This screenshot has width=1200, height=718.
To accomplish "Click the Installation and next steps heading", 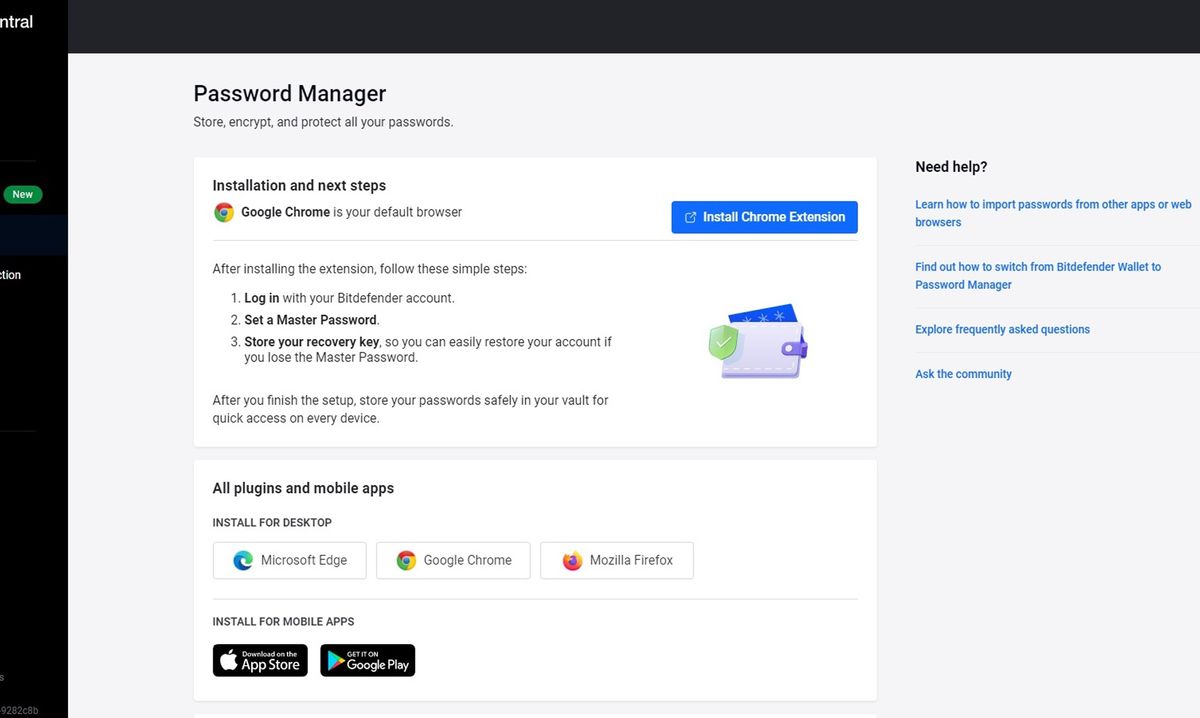I will pos(299,186).
